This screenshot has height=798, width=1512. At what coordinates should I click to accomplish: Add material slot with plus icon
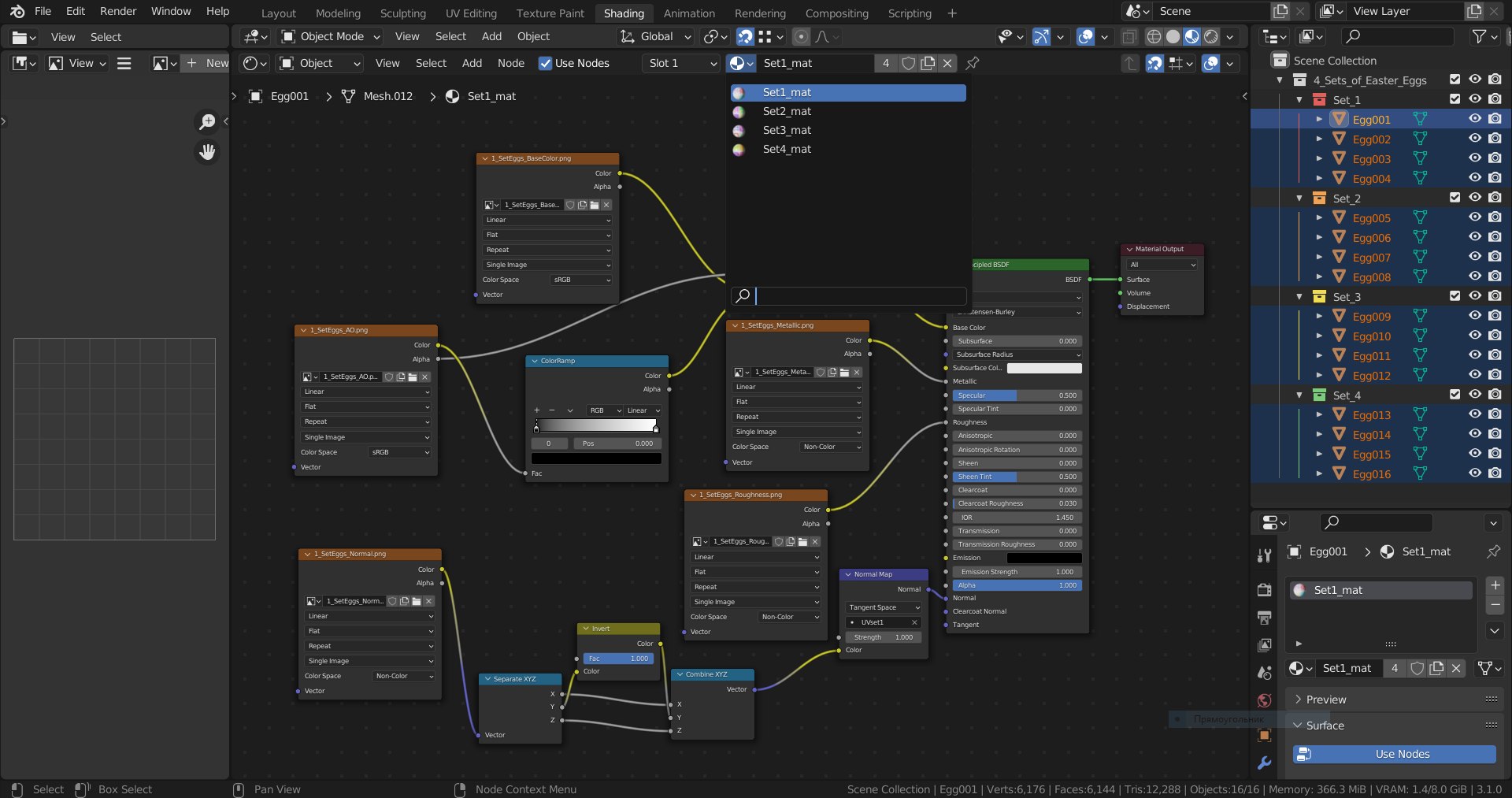point(1495,585)
